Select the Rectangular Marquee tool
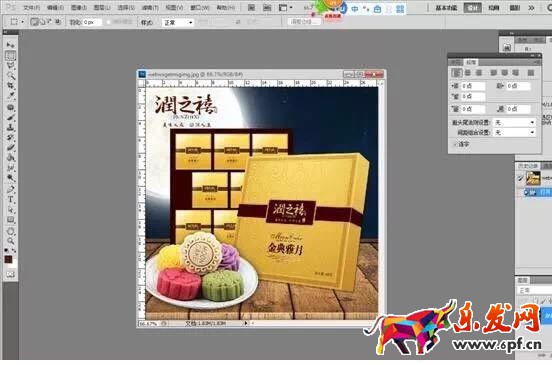 11,56
